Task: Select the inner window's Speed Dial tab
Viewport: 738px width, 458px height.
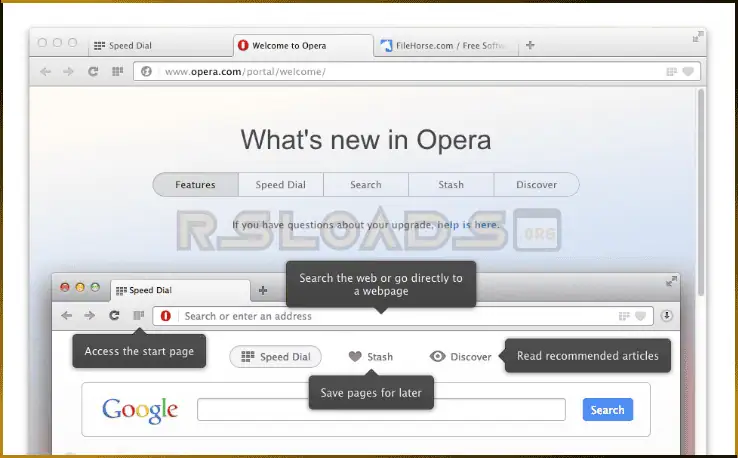Action: [180, 290]
